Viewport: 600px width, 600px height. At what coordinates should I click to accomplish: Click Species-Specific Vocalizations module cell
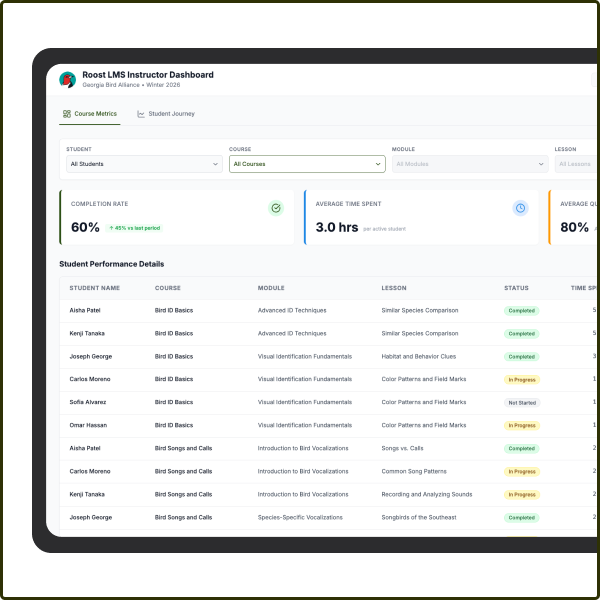coord(300,517)
